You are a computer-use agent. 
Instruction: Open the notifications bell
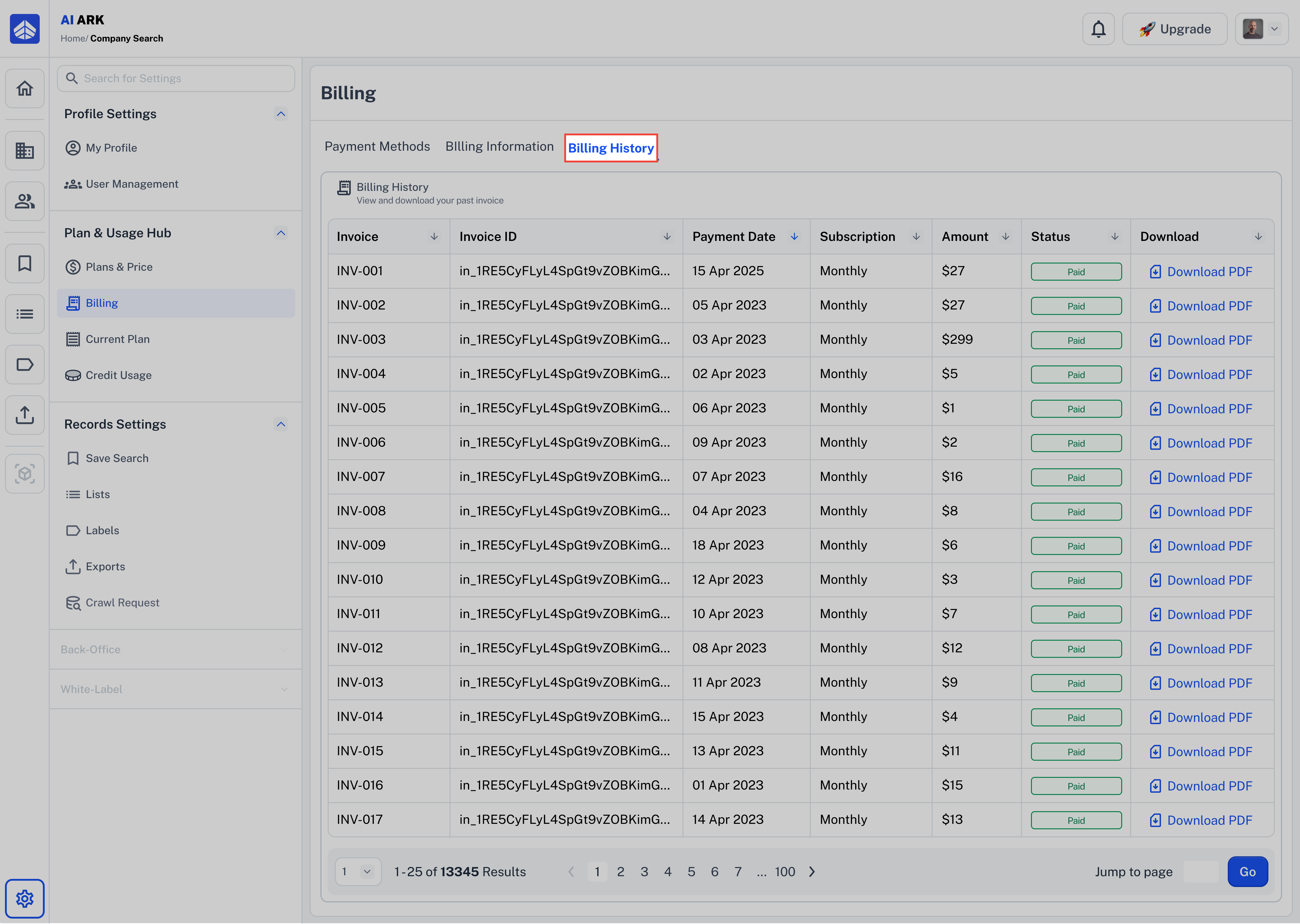point(1098,29)
